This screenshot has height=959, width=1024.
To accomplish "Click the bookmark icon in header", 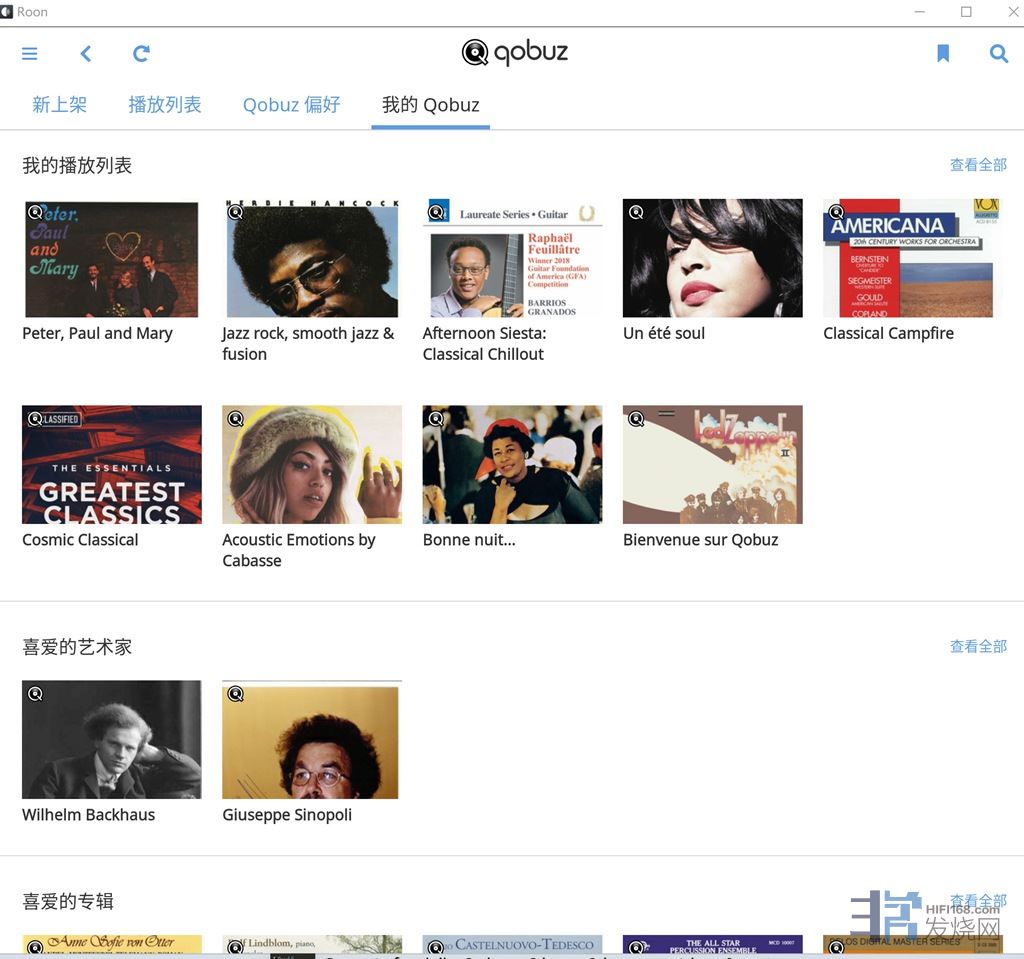I will pyautogui.click(x=942, y=54).
